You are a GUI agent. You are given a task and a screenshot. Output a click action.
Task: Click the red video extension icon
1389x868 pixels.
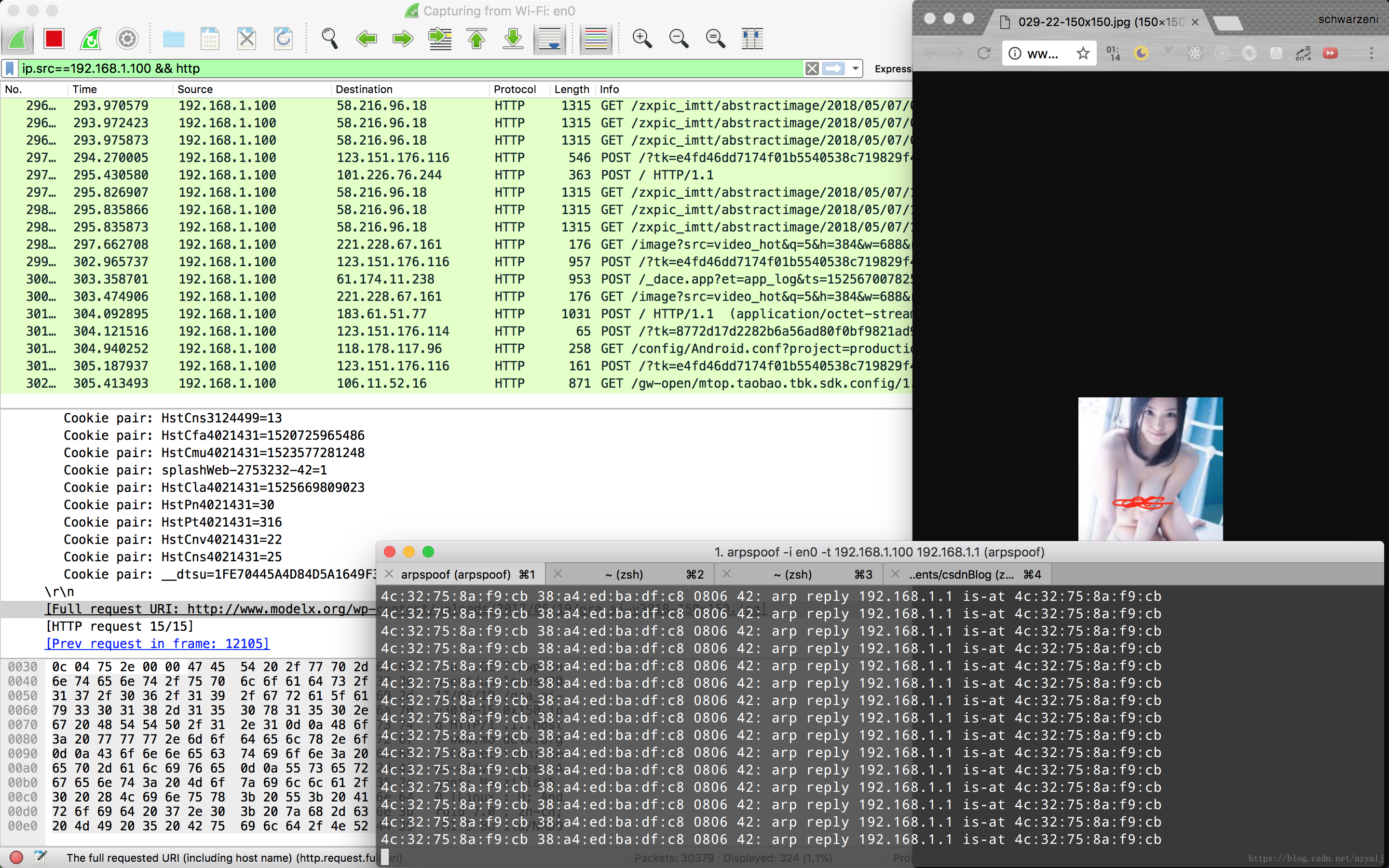click(1331, 54)
